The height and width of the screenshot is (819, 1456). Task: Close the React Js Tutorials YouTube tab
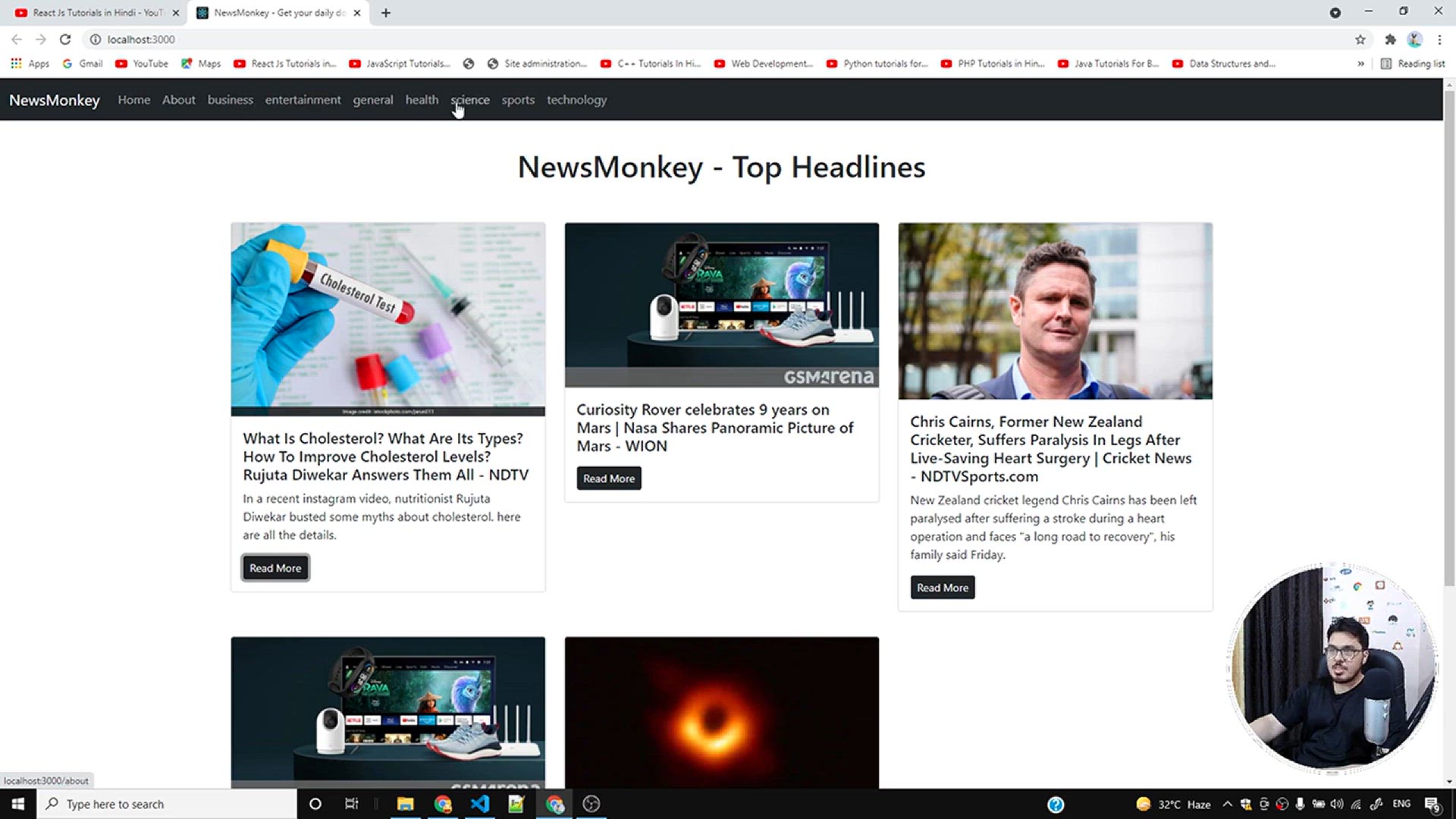[x=176, y=13]
